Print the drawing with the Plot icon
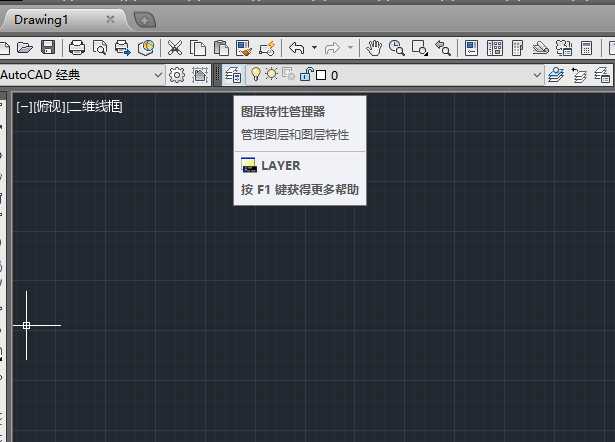Image resolution: width=615 pixels, height=442 pixels. pos(76,48)
